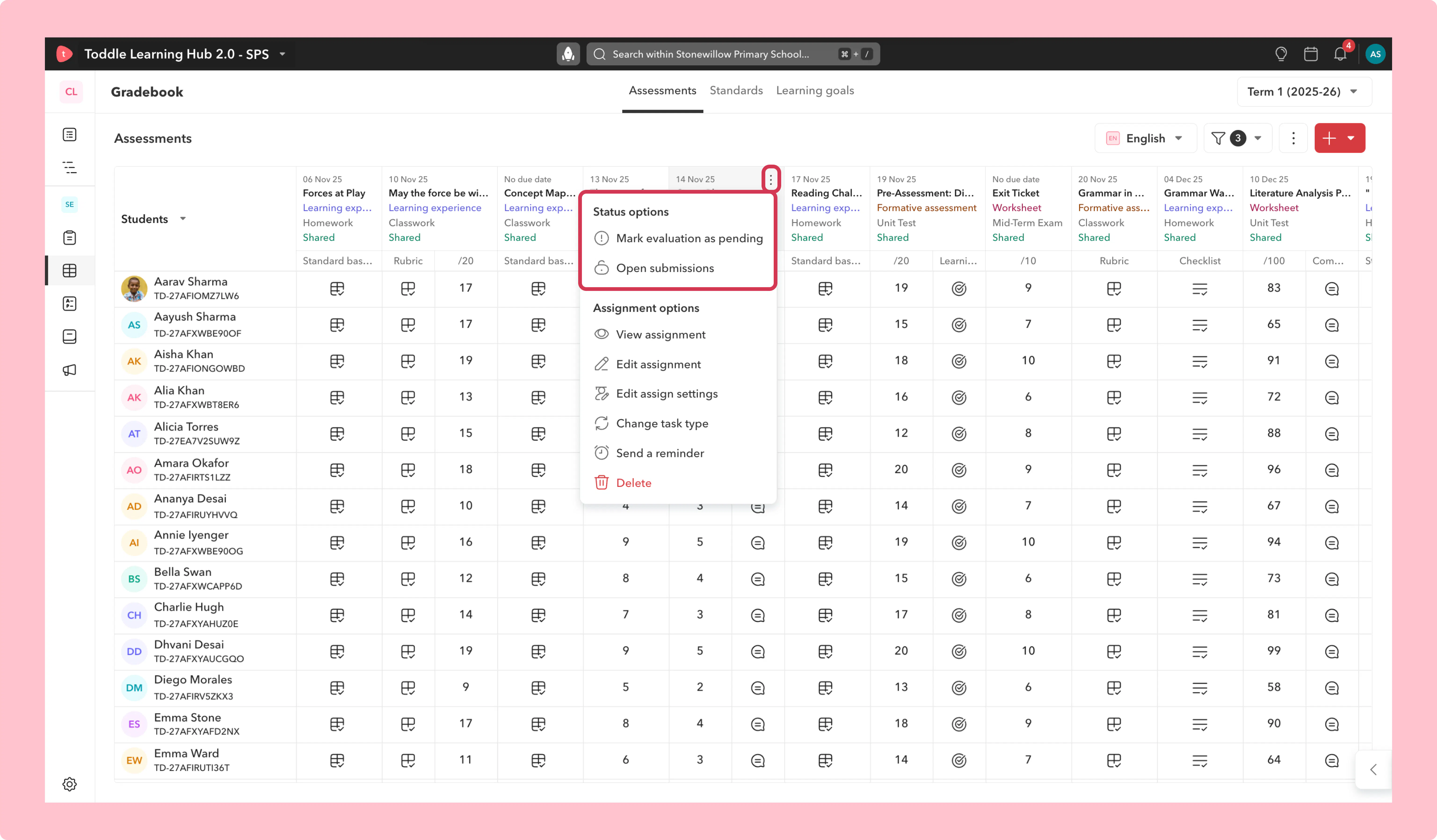This screenshot has height=840, width=1437.
Task: Open the notifications bell icon
Action: click(x=1340, y=54)
